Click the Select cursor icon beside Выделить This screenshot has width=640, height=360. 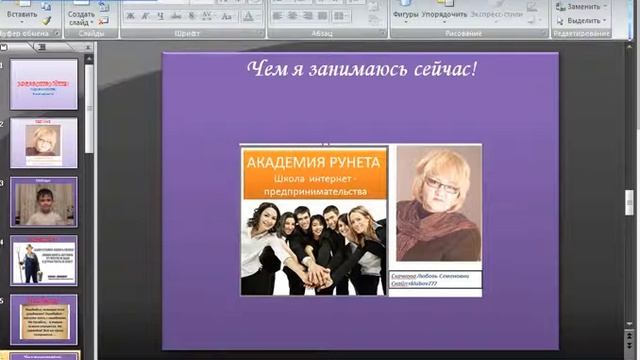560,20
